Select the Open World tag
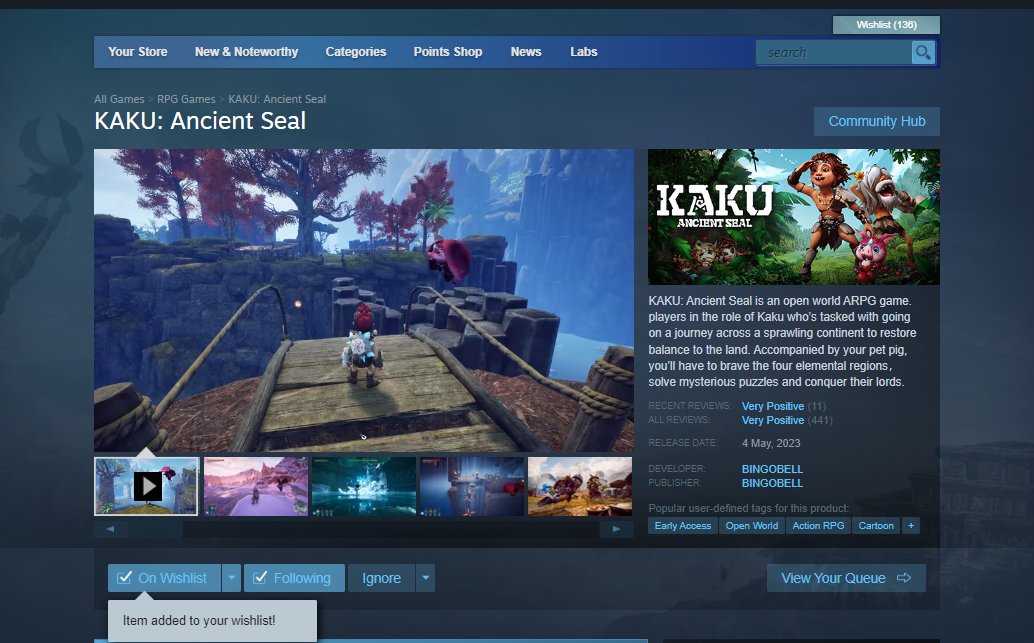 click(x=752, y=526)
